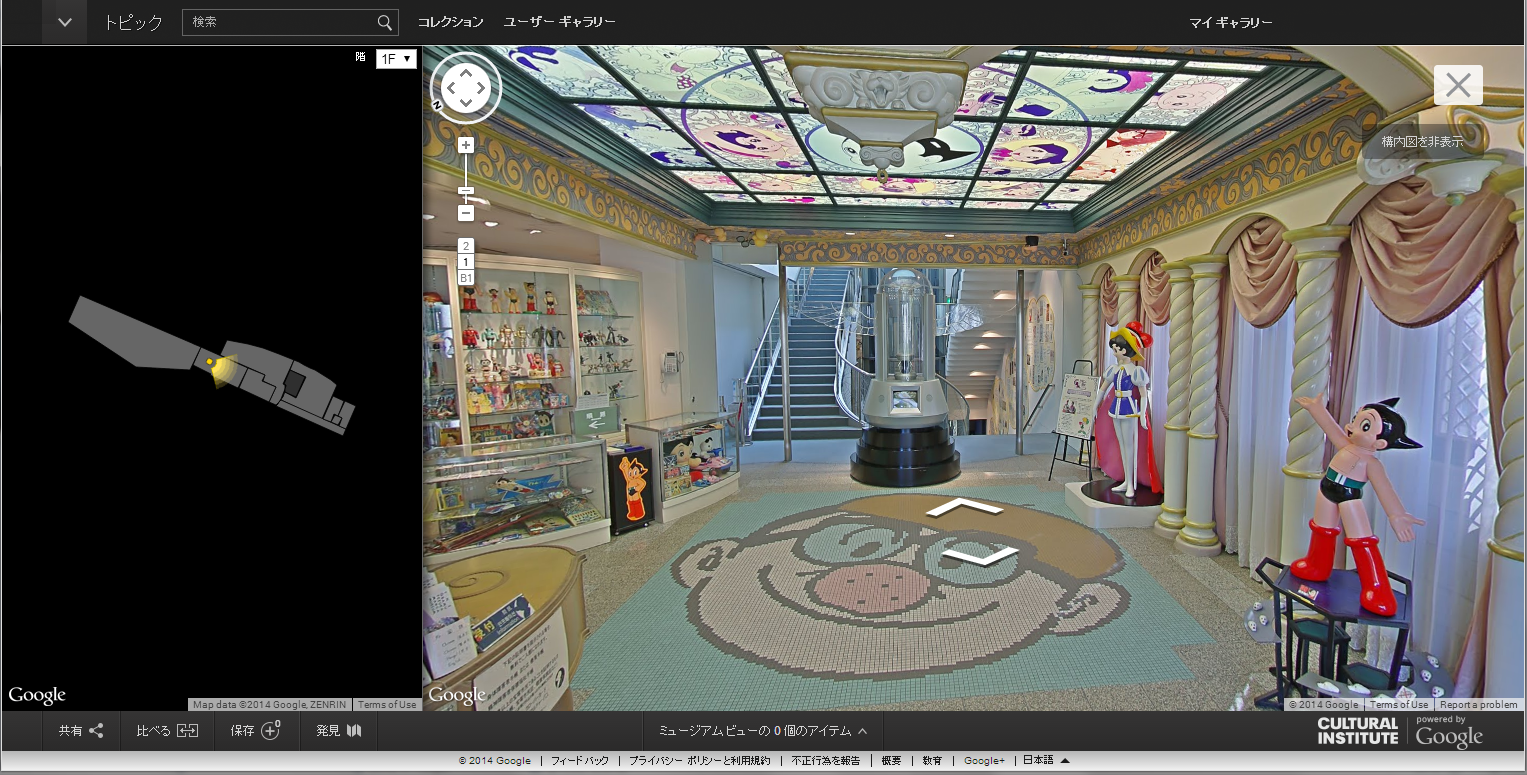
Task: Click the 教育 footer link
Action: [932, 761]
